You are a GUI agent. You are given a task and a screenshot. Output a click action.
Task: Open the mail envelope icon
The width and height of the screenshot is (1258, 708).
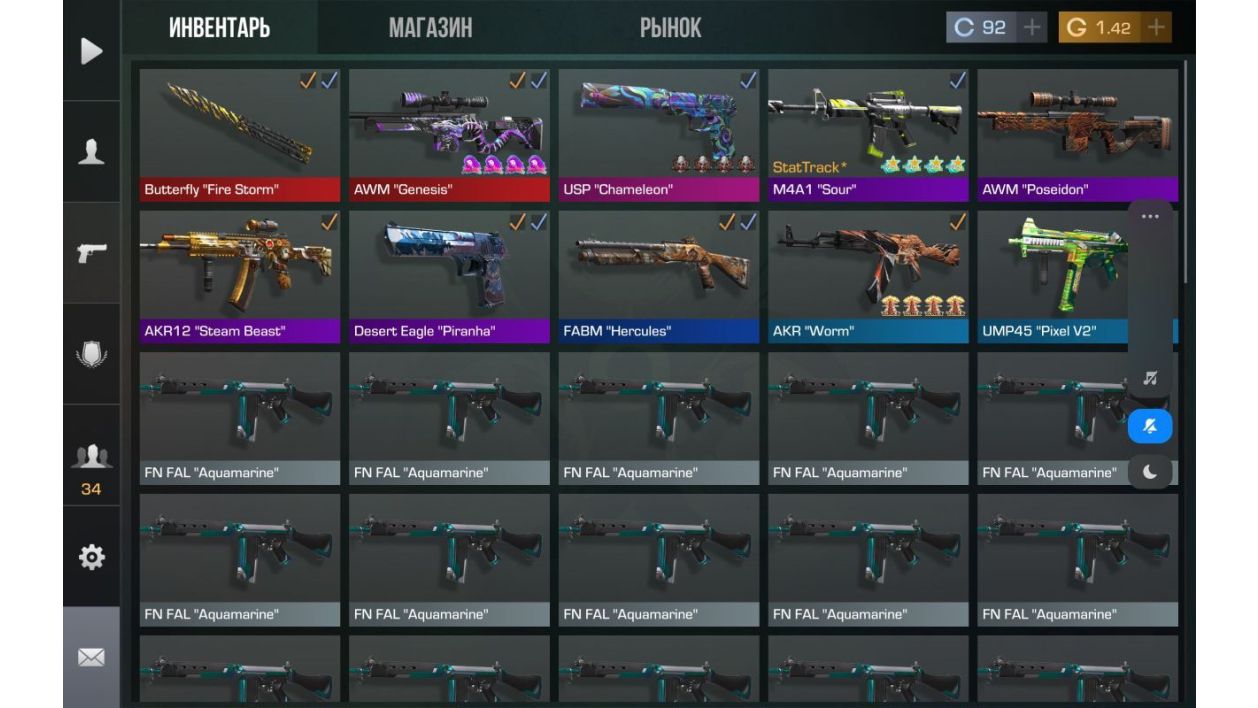coord(91,657)
